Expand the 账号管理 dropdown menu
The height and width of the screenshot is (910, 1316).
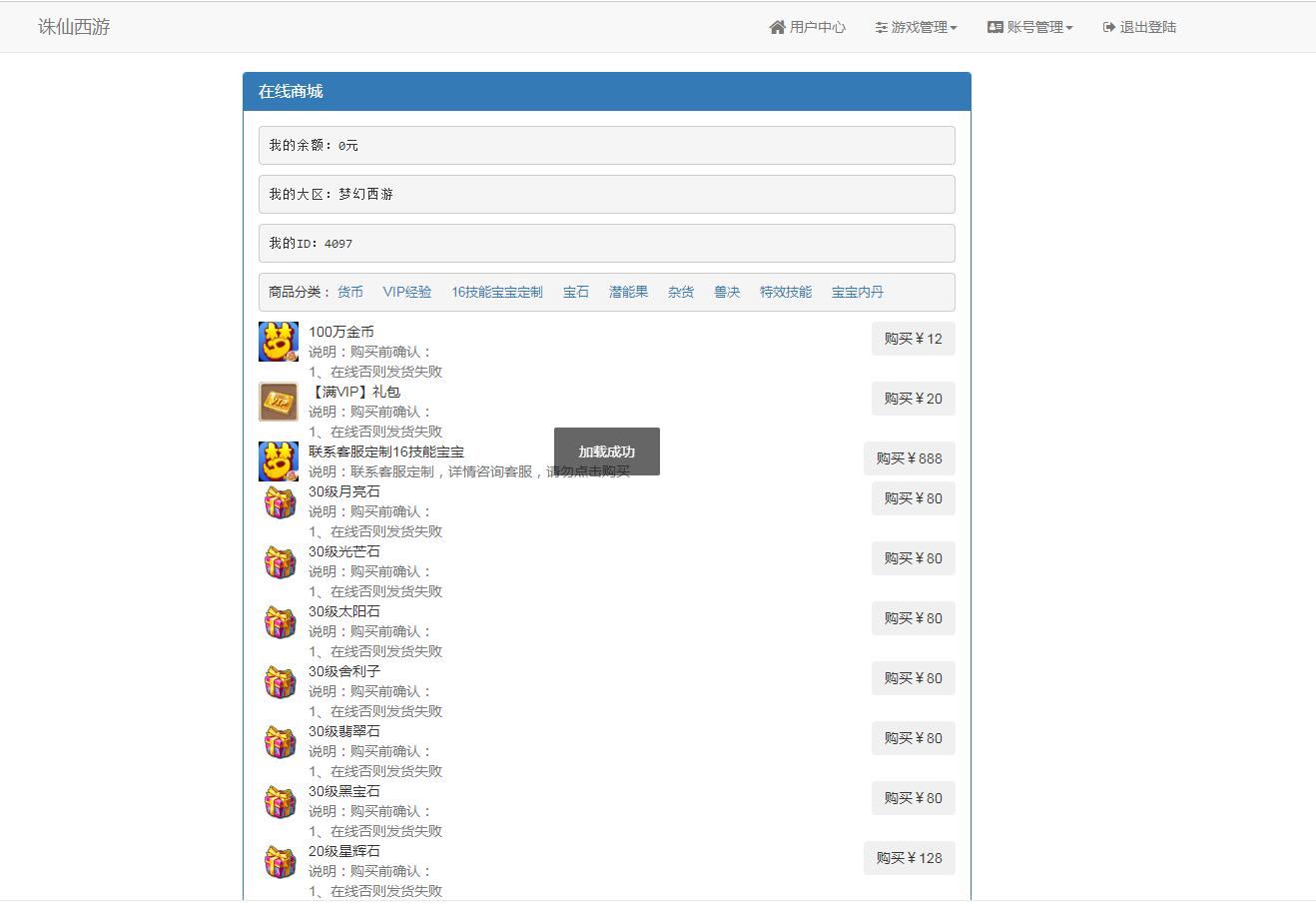point(1029,27)
